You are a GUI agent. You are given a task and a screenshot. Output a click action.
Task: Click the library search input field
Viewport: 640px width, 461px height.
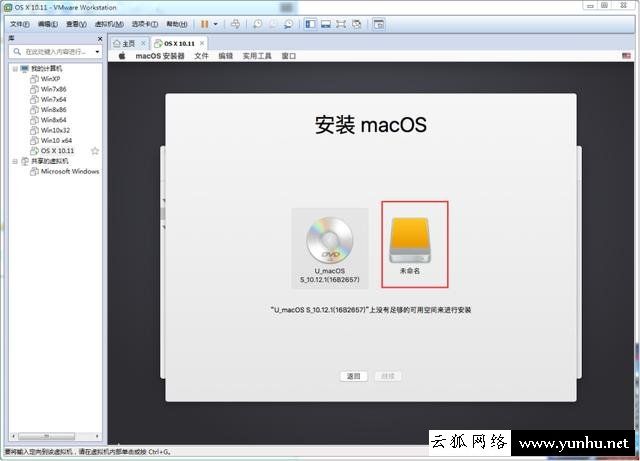pyautogui.click(x=55, y=51)
